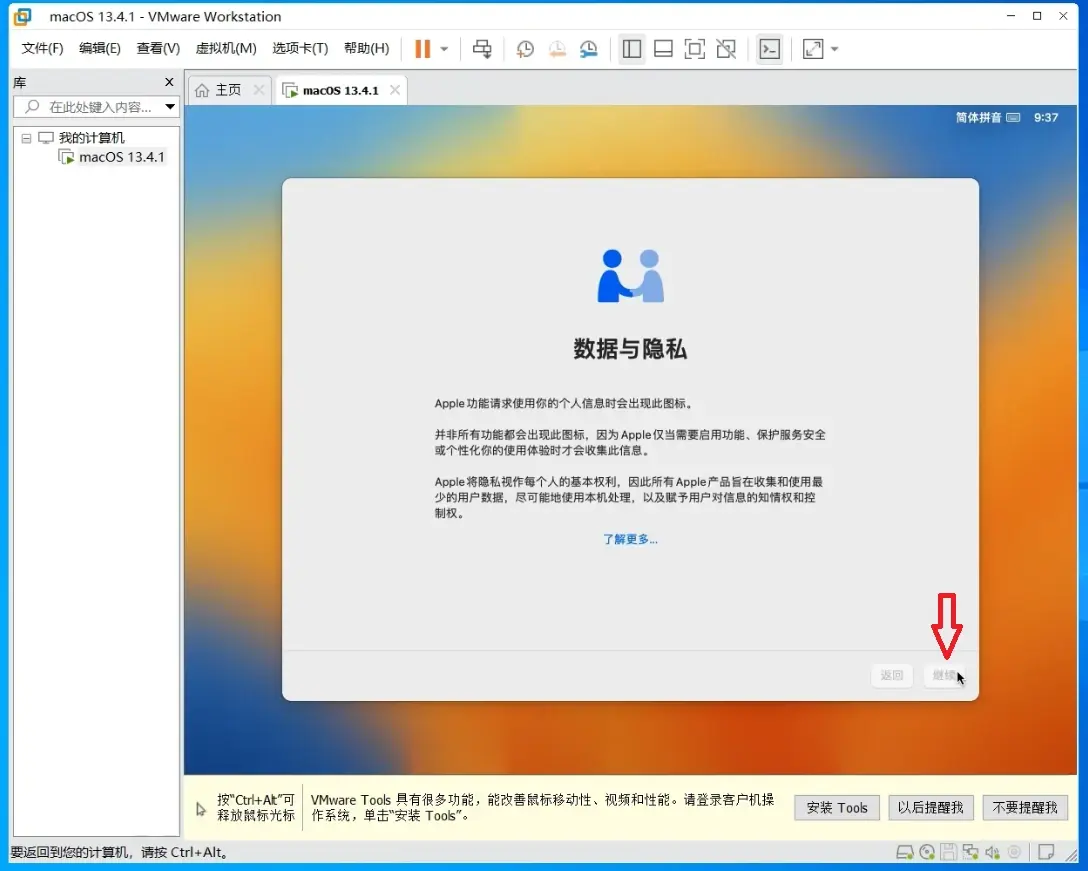Click the message log note icon
The height and width of the screenshot is (871, 1088).
tap(1046, 852)
